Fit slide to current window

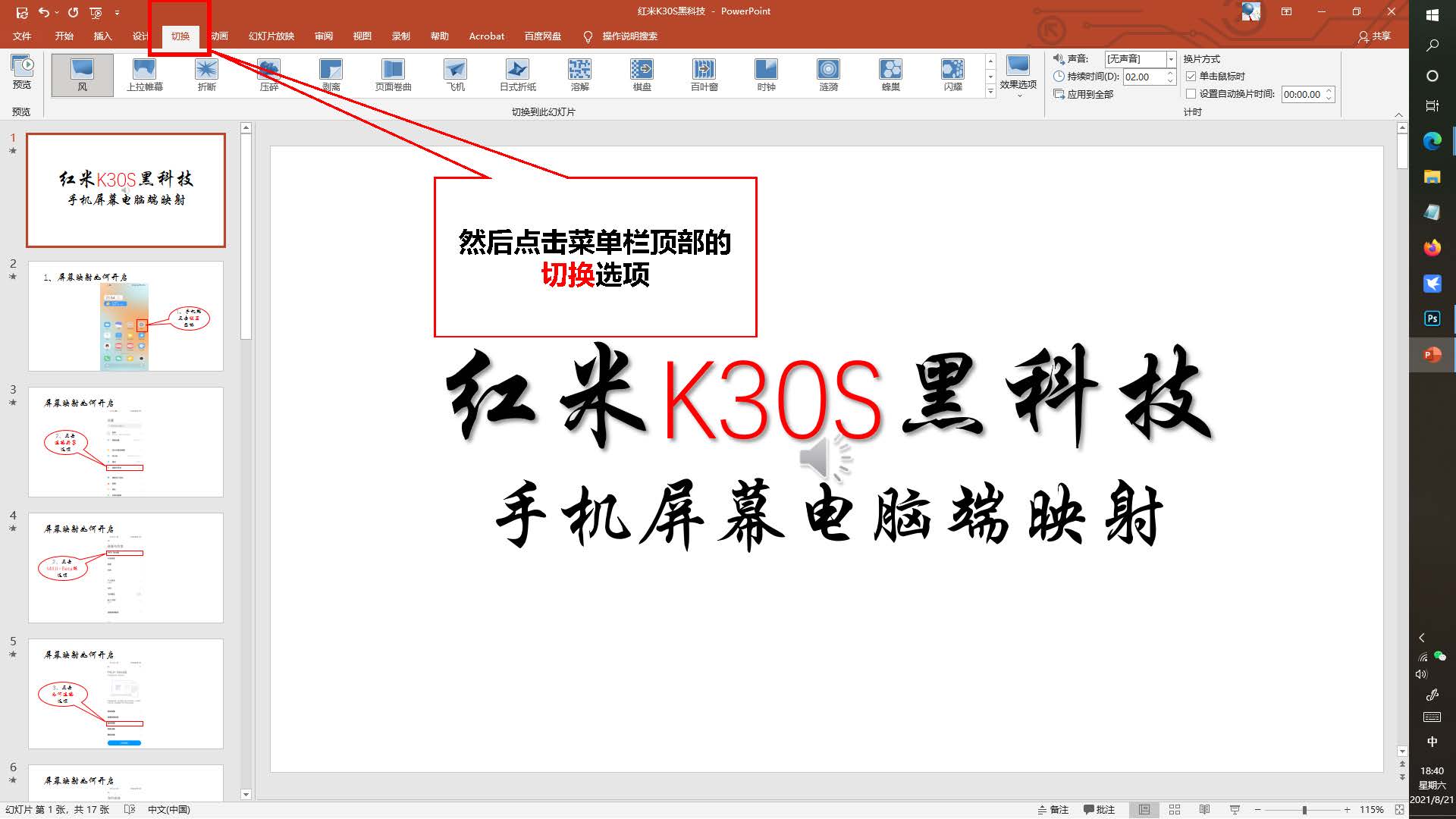pyautogui.click(x=1399, y=809)
